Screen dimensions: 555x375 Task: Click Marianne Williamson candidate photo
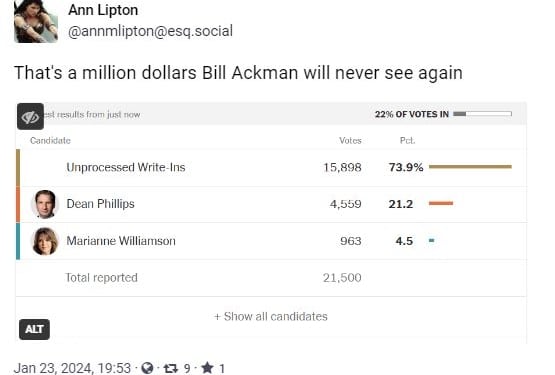(45, 241)
